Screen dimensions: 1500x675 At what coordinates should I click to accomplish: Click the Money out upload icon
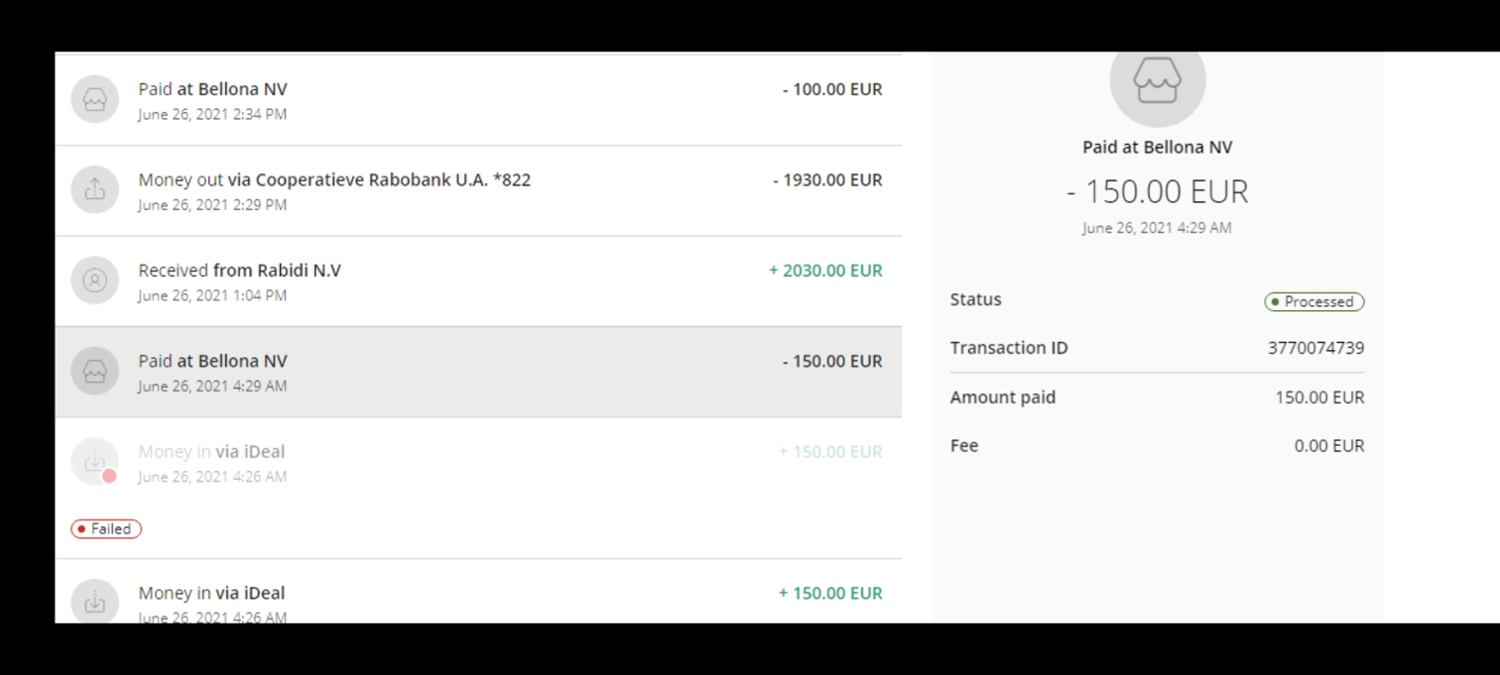(x=95, y=190)
